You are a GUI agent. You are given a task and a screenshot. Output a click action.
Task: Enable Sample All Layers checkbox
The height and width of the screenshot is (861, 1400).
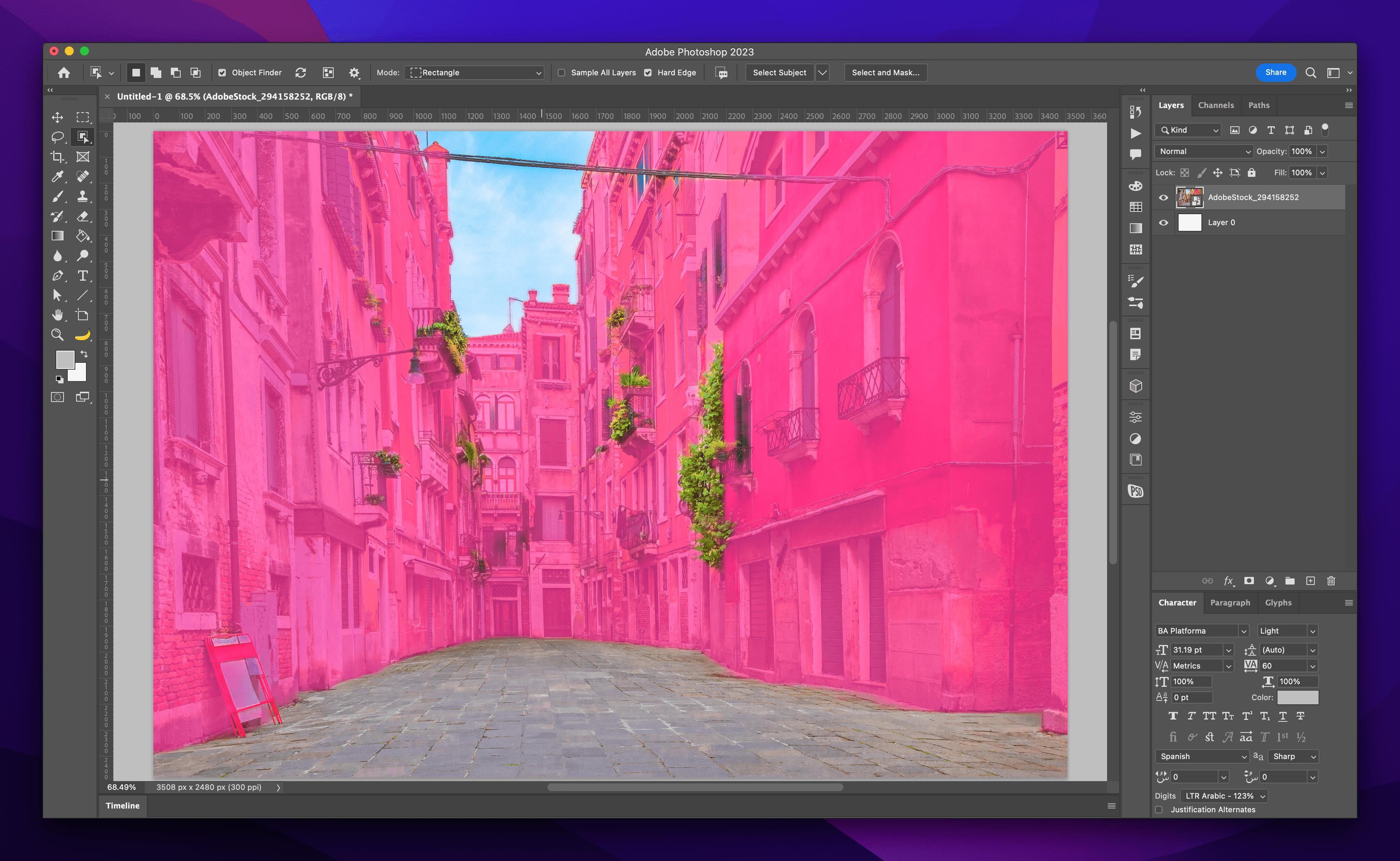pyautogui.click(x=562, y=72)
